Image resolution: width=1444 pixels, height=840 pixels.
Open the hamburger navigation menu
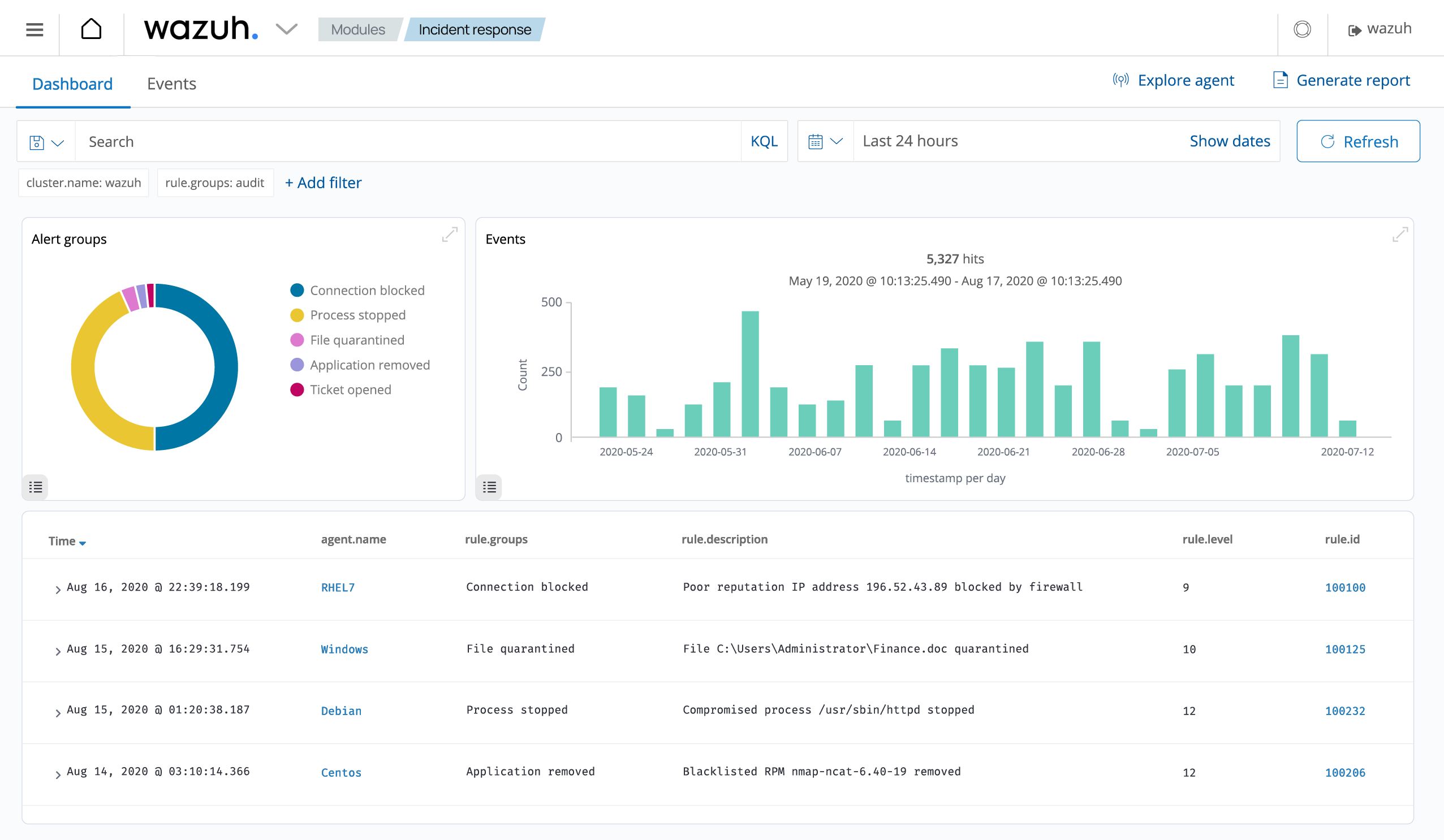click(35, 29)
